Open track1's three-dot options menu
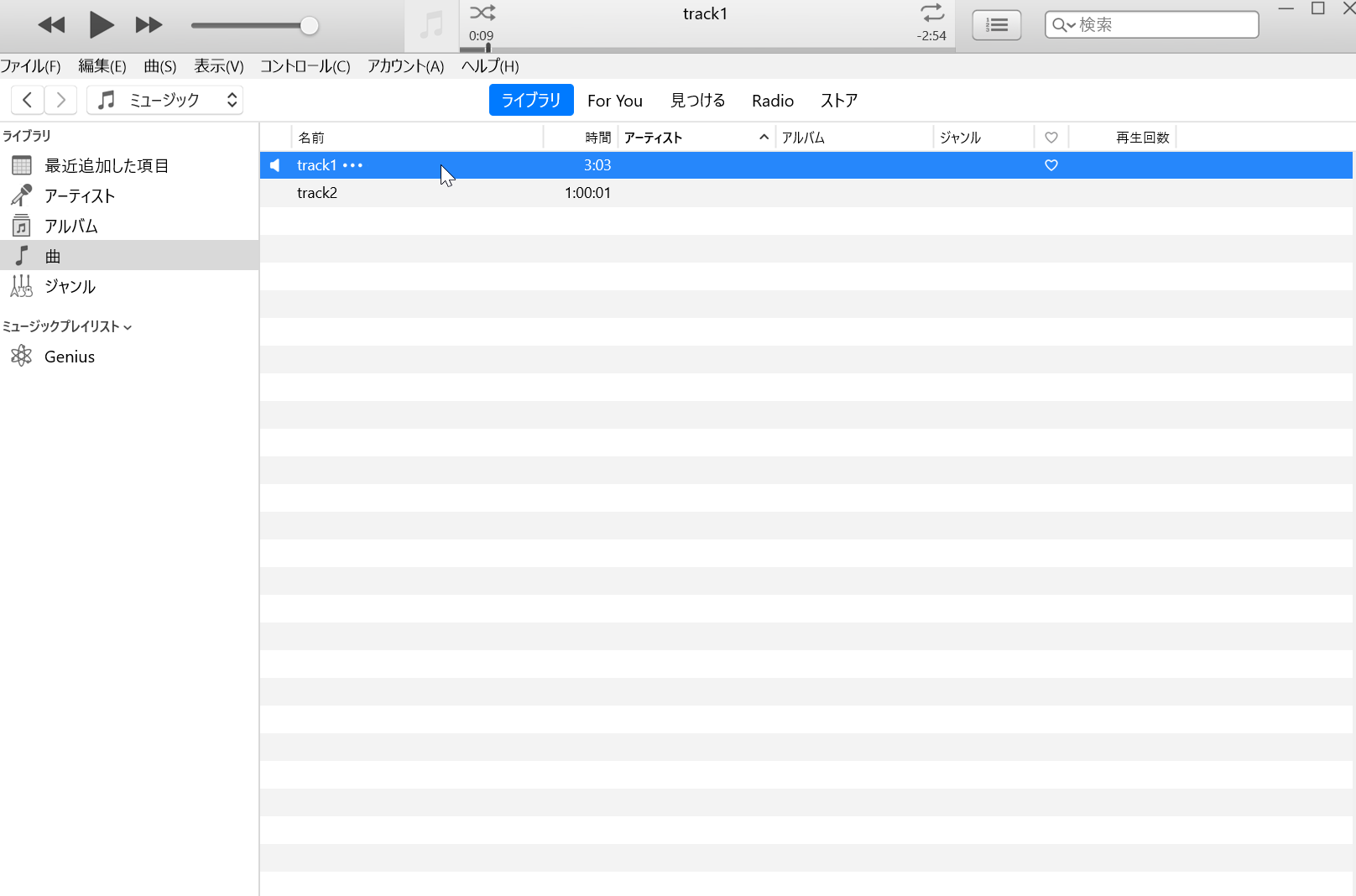This screenshot has height=896, width=1356. (x=353, y=165)
